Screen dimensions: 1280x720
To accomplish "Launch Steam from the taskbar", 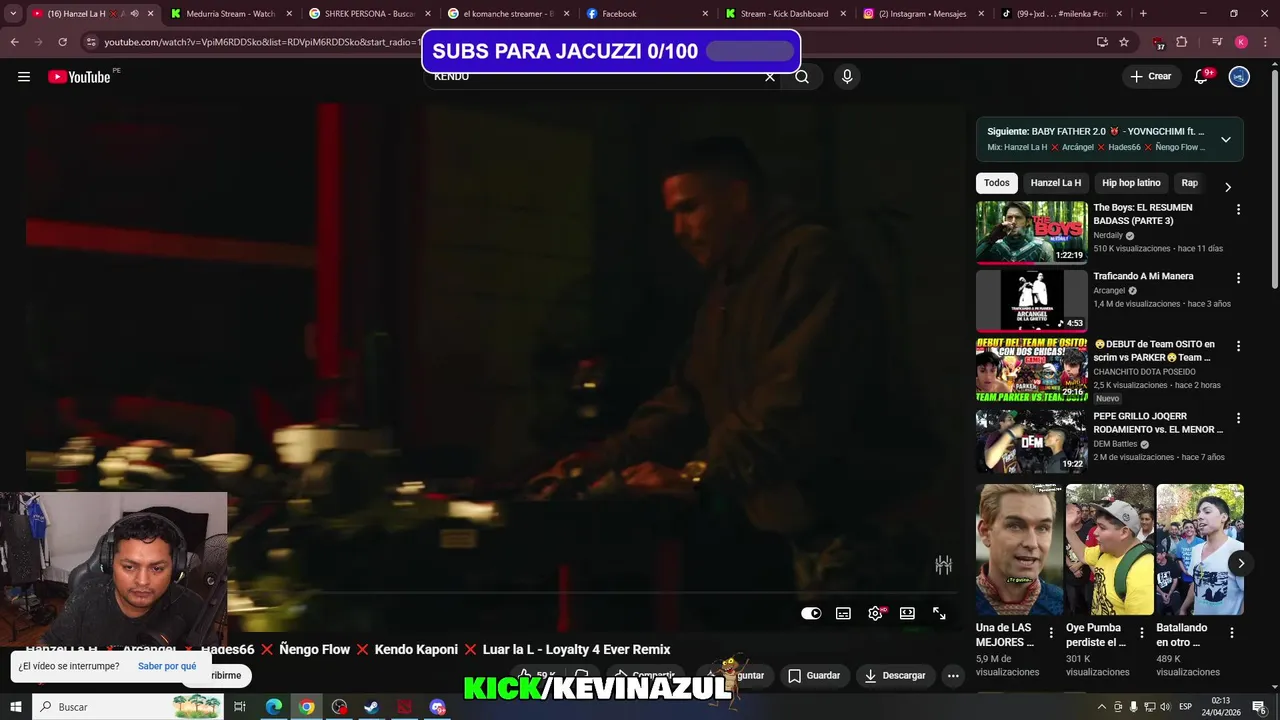I will coord(371,707).
